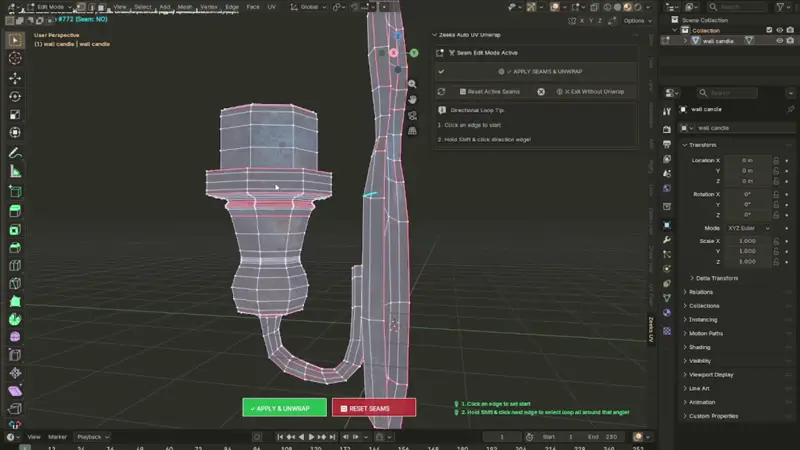The image size is (800, 450).
Task: Click the viewport zoom magnifier icon
Action: tap(412, 84)
